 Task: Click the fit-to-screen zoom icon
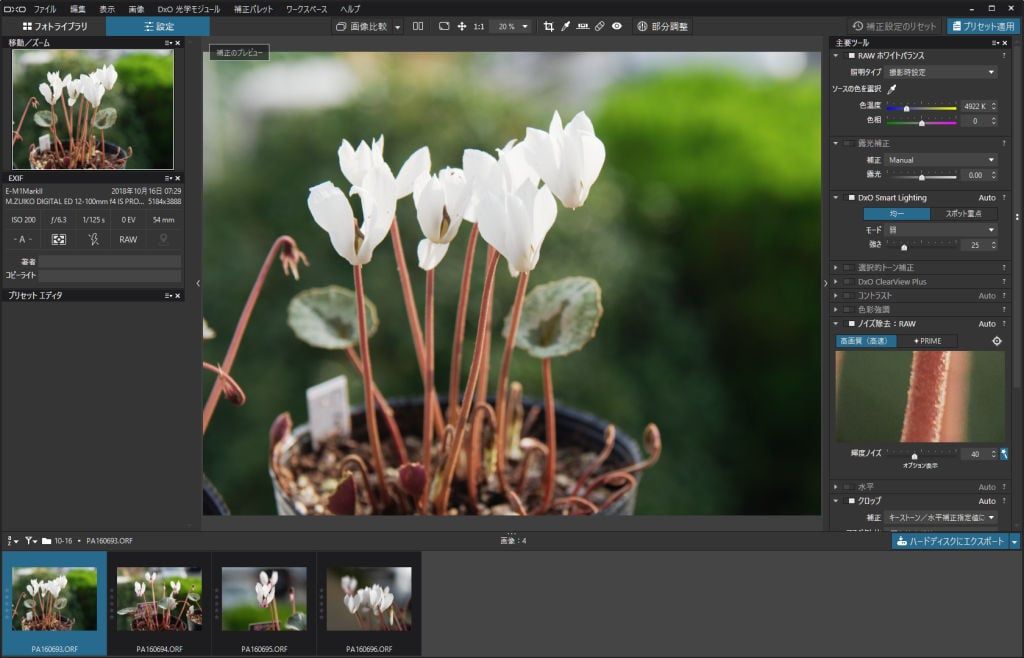pyautogui.click(x=444, y=26)
